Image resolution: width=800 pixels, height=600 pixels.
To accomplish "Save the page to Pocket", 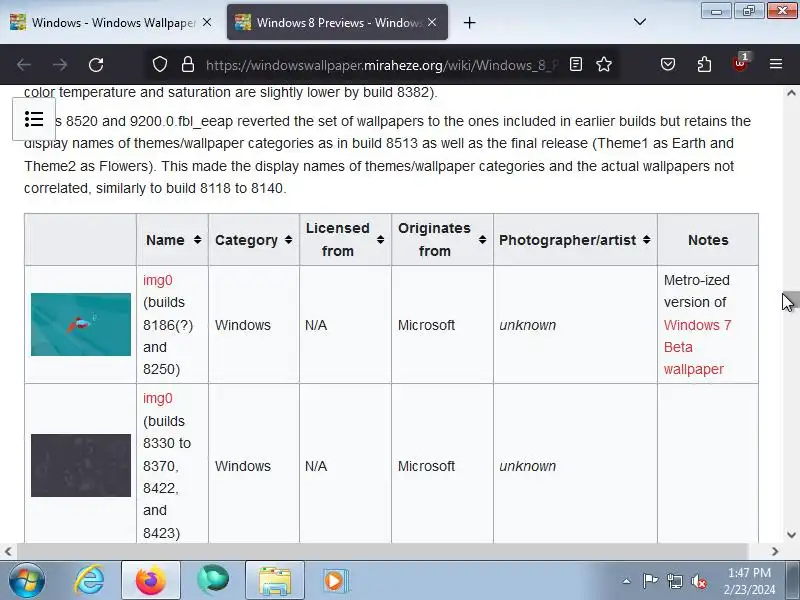I will (668, 64).
